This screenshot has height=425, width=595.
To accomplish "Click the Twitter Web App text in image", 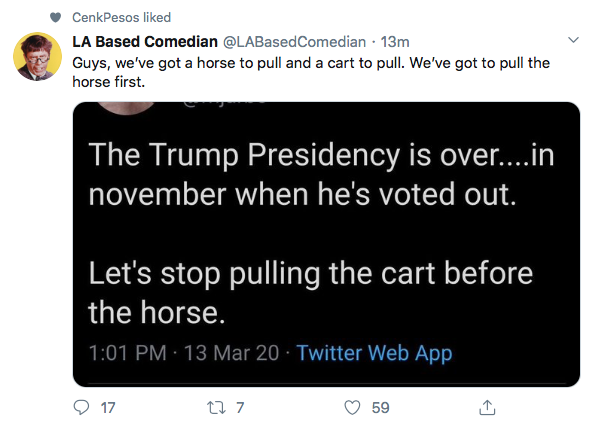I will click(374, 353).
